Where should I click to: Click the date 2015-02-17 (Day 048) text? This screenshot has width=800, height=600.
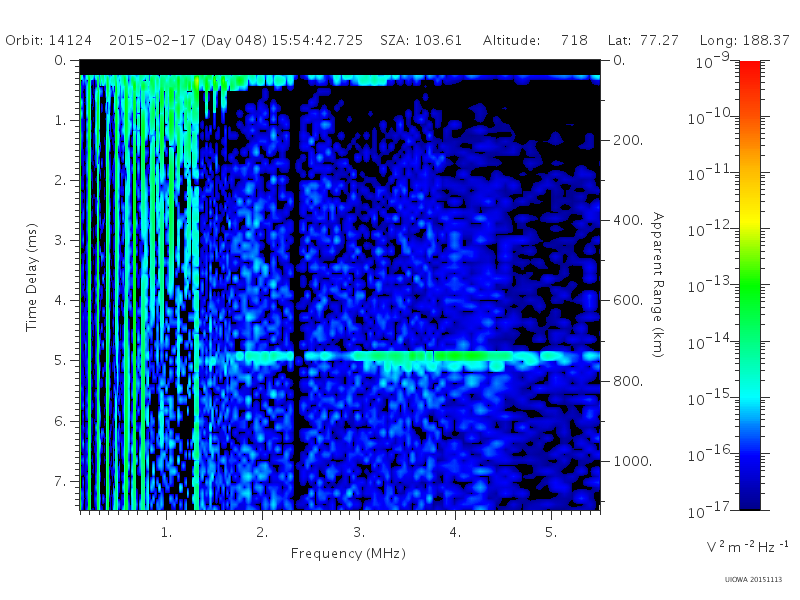[188, 41]
